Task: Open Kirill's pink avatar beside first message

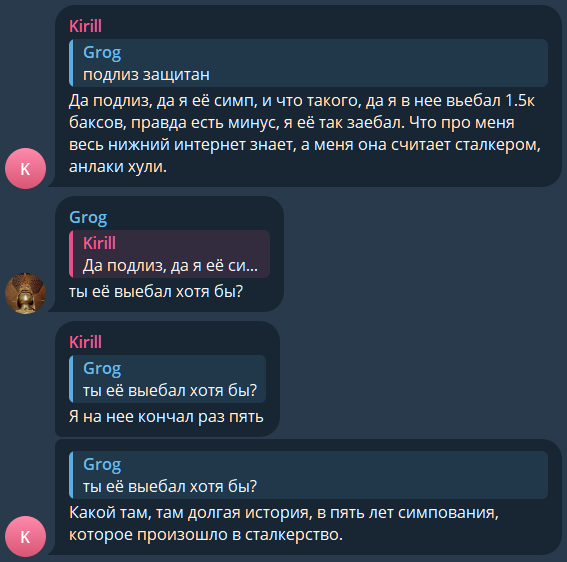Action: 25,169
